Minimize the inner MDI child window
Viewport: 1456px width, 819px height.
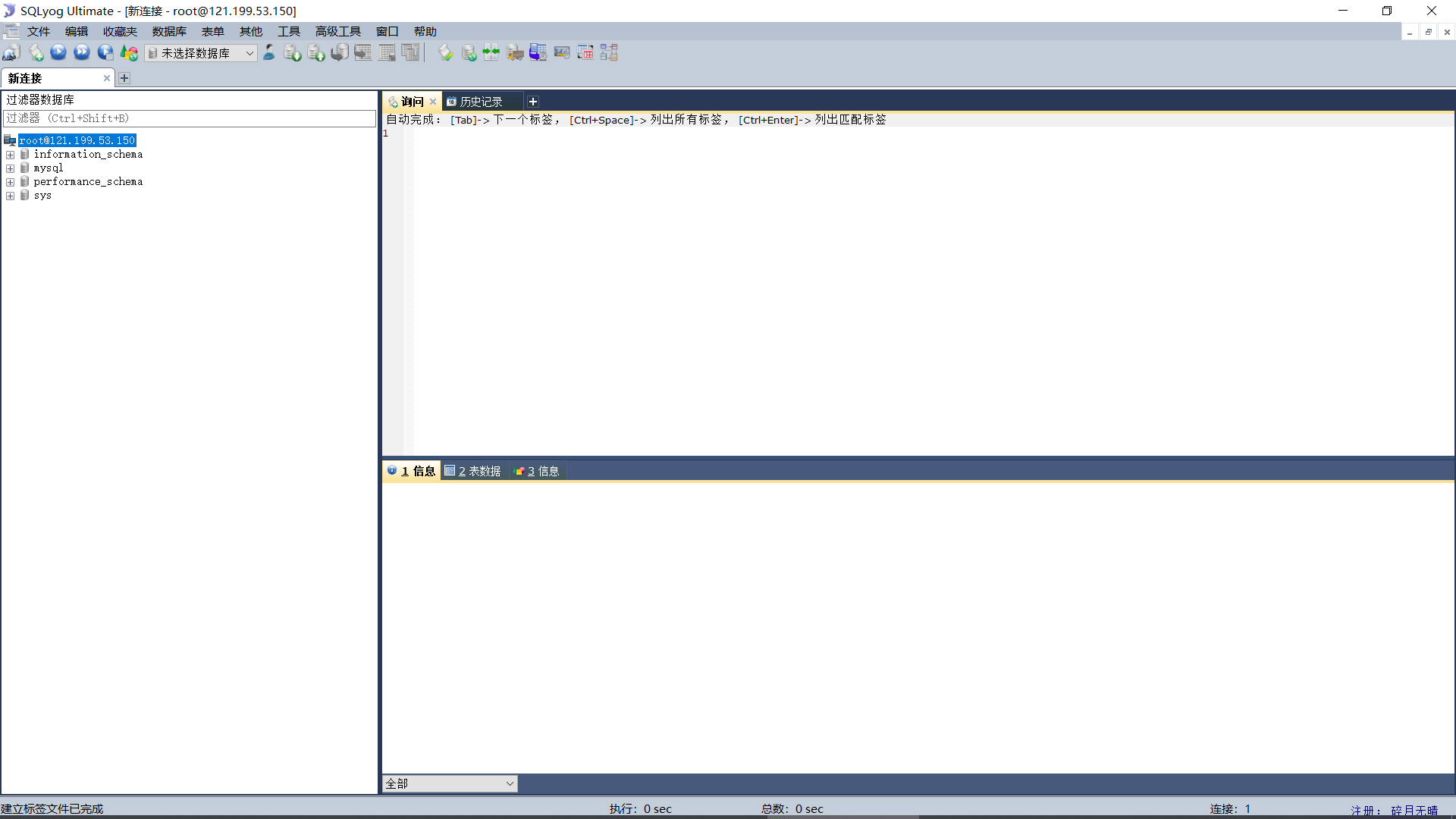coord(1410,32)
